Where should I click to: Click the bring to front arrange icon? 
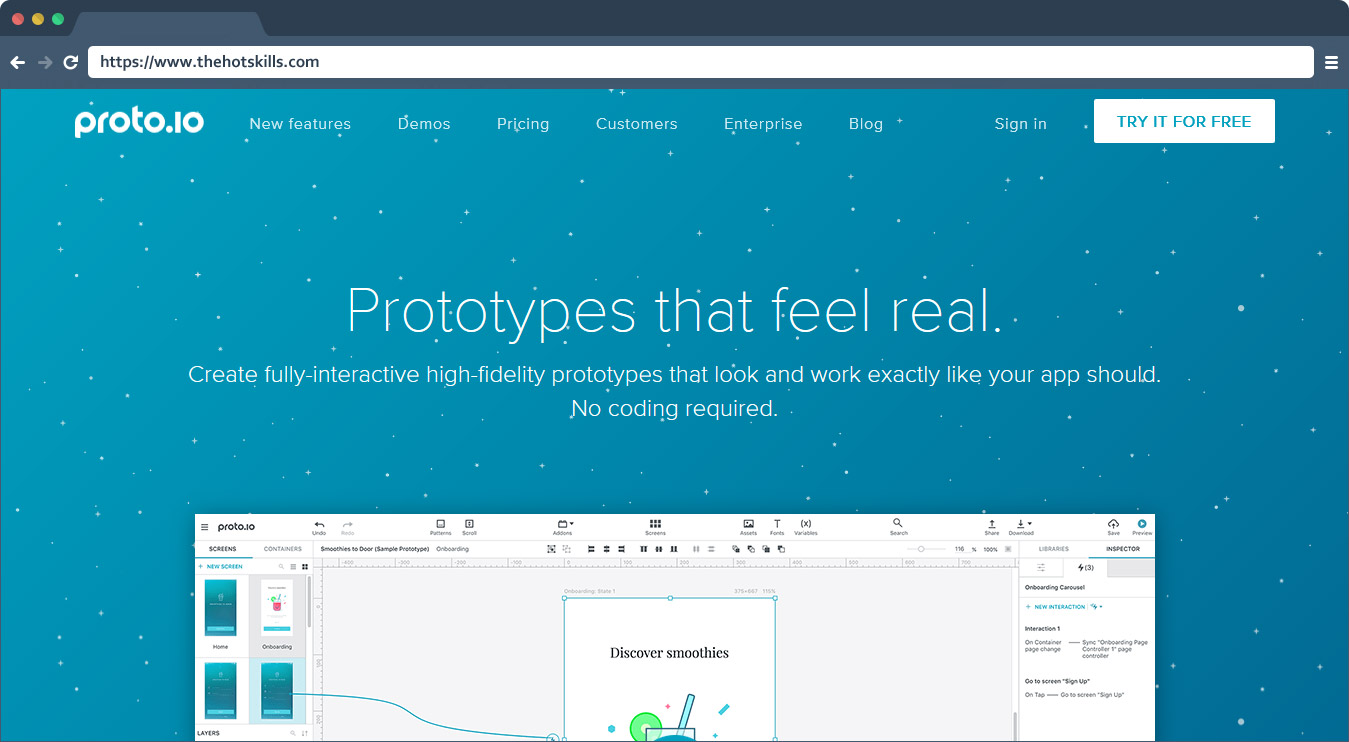[x=736, y=549]
